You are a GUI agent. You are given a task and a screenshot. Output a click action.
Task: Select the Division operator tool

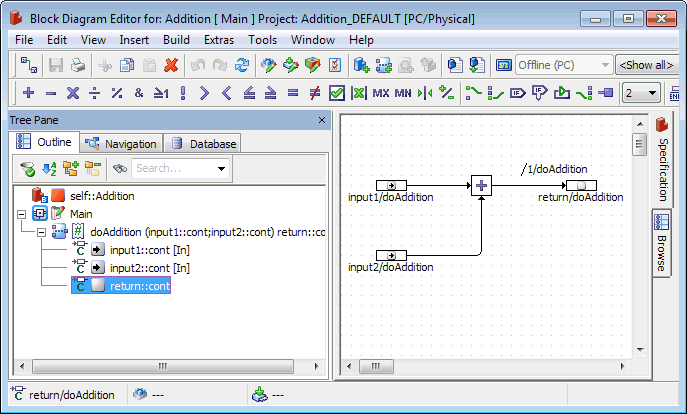pos(95,93)
